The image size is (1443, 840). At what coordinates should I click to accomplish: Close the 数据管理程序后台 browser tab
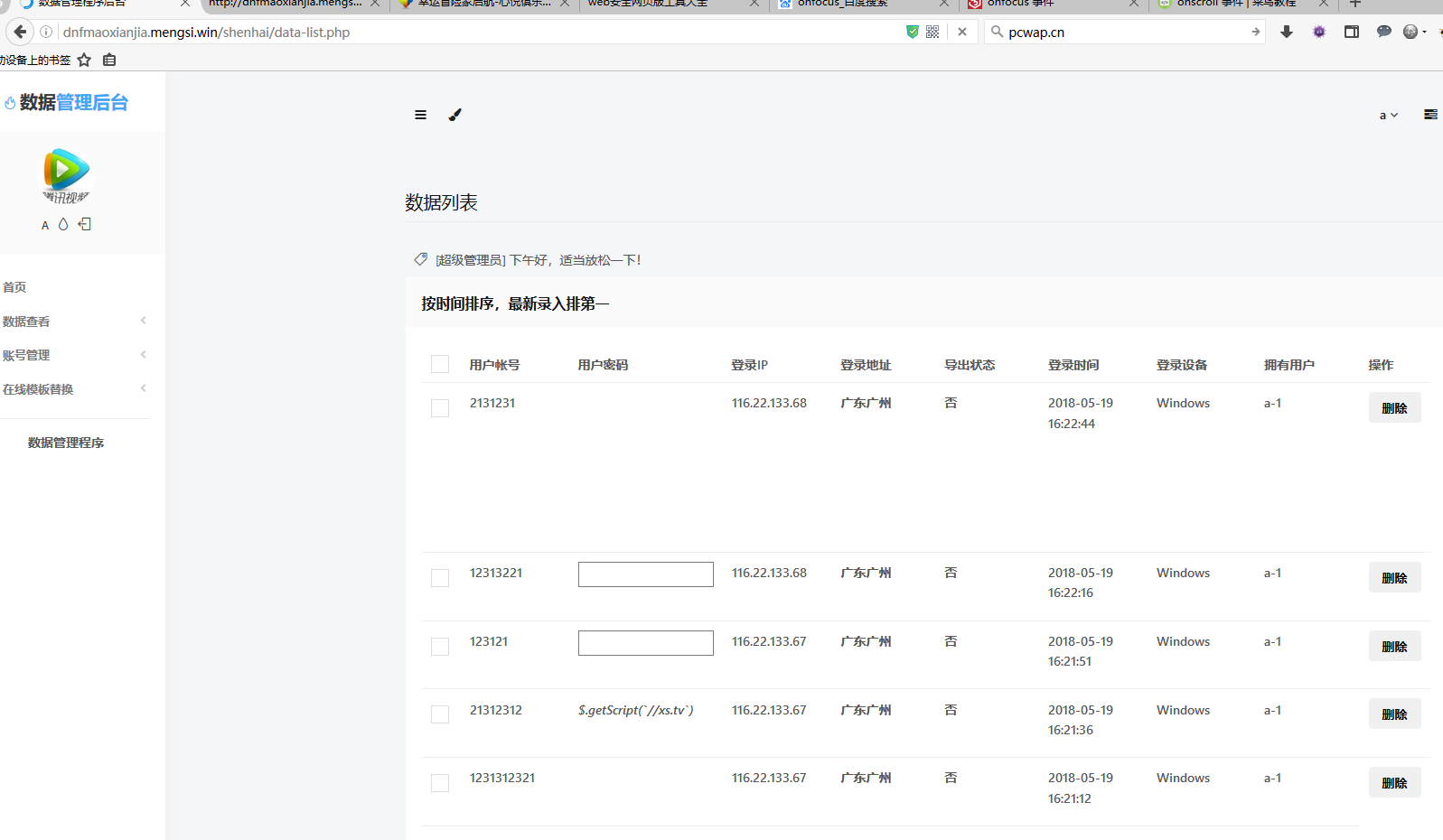click(185, 4)
